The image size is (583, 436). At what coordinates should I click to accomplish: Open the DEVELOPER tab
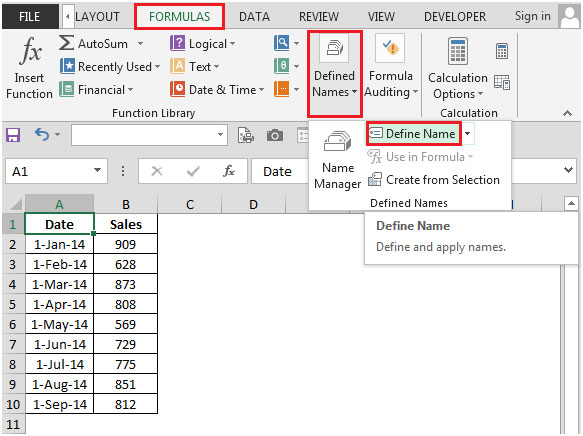click(x=455, y=17)
